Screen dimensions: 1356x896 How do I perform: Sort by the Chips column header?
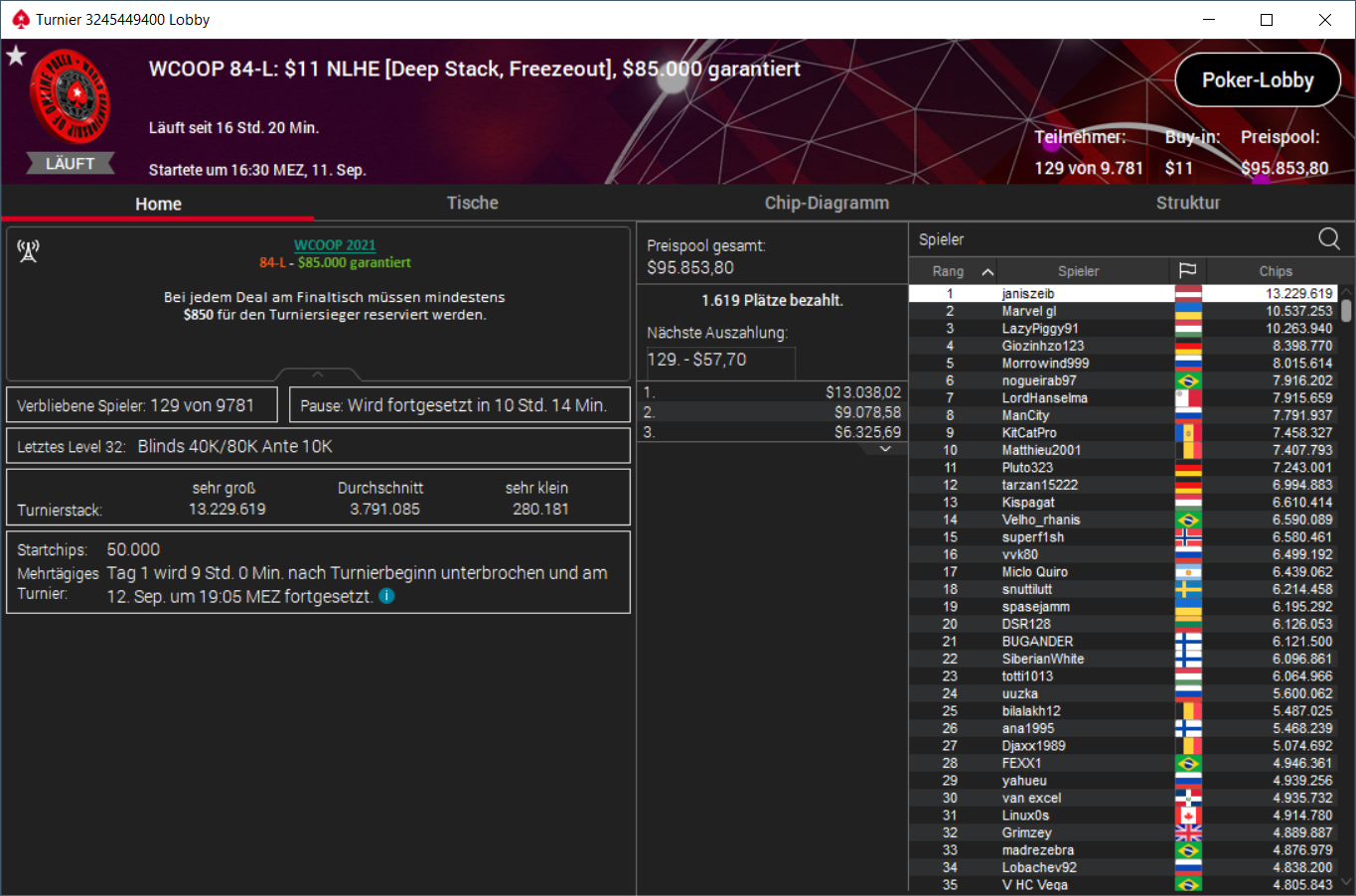[1276, 271]
